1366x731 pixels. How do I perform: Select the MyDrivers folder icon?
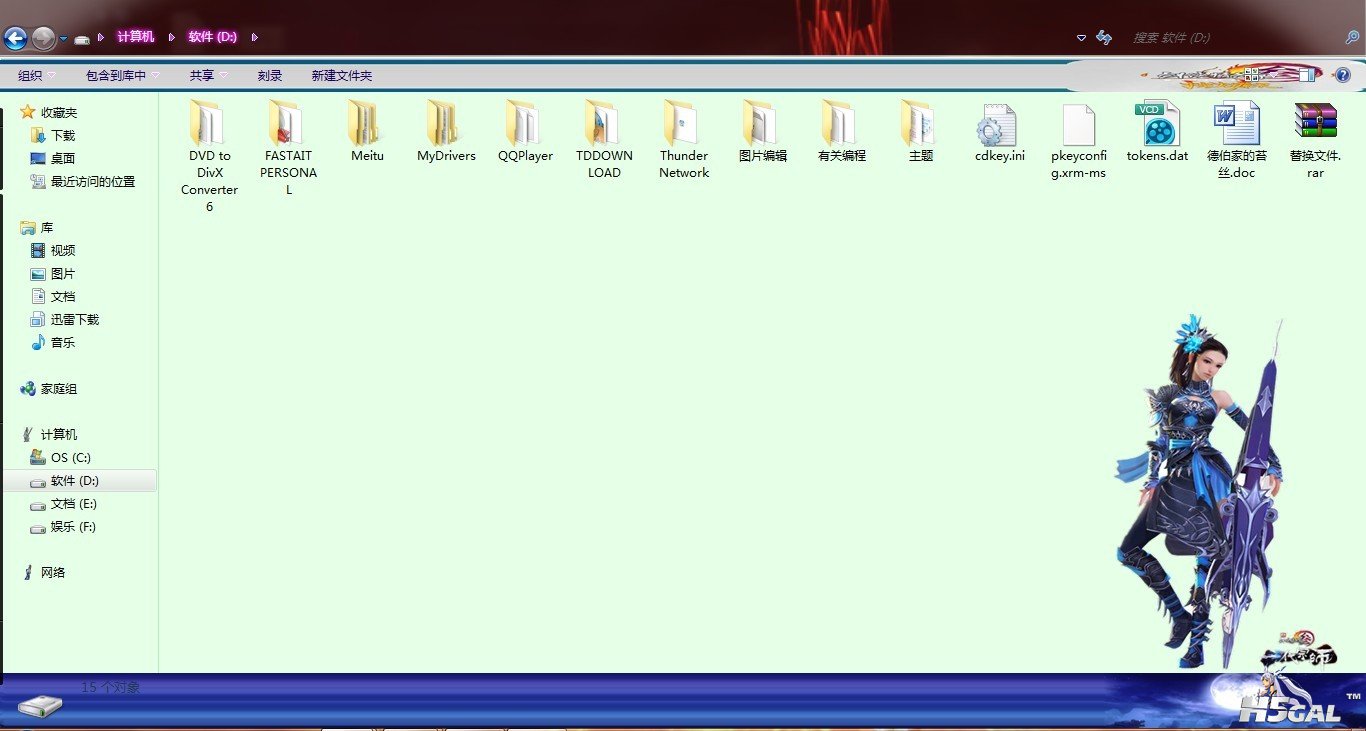point(445,123)
